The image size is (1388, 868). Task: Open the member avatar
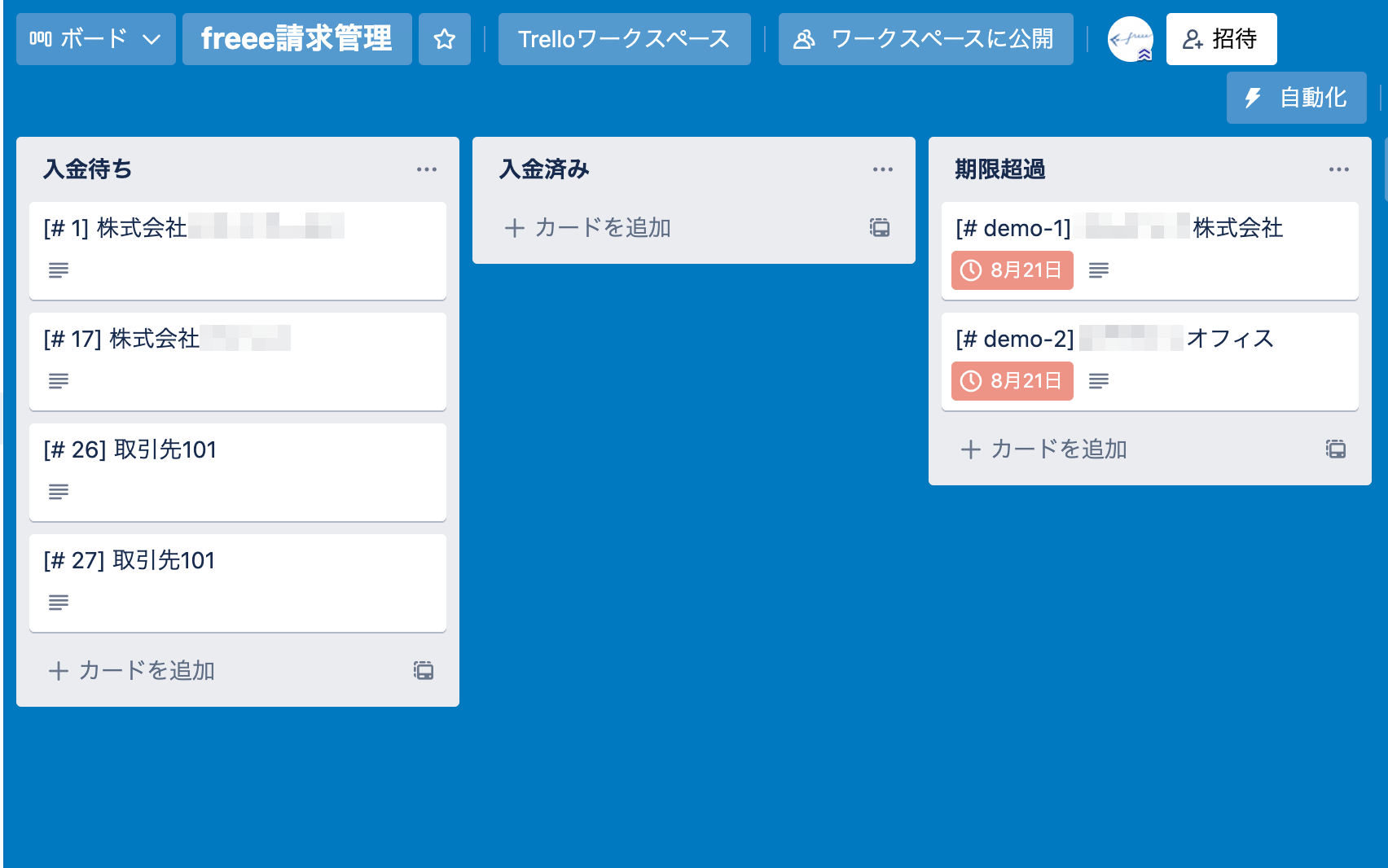(1131, 39)
